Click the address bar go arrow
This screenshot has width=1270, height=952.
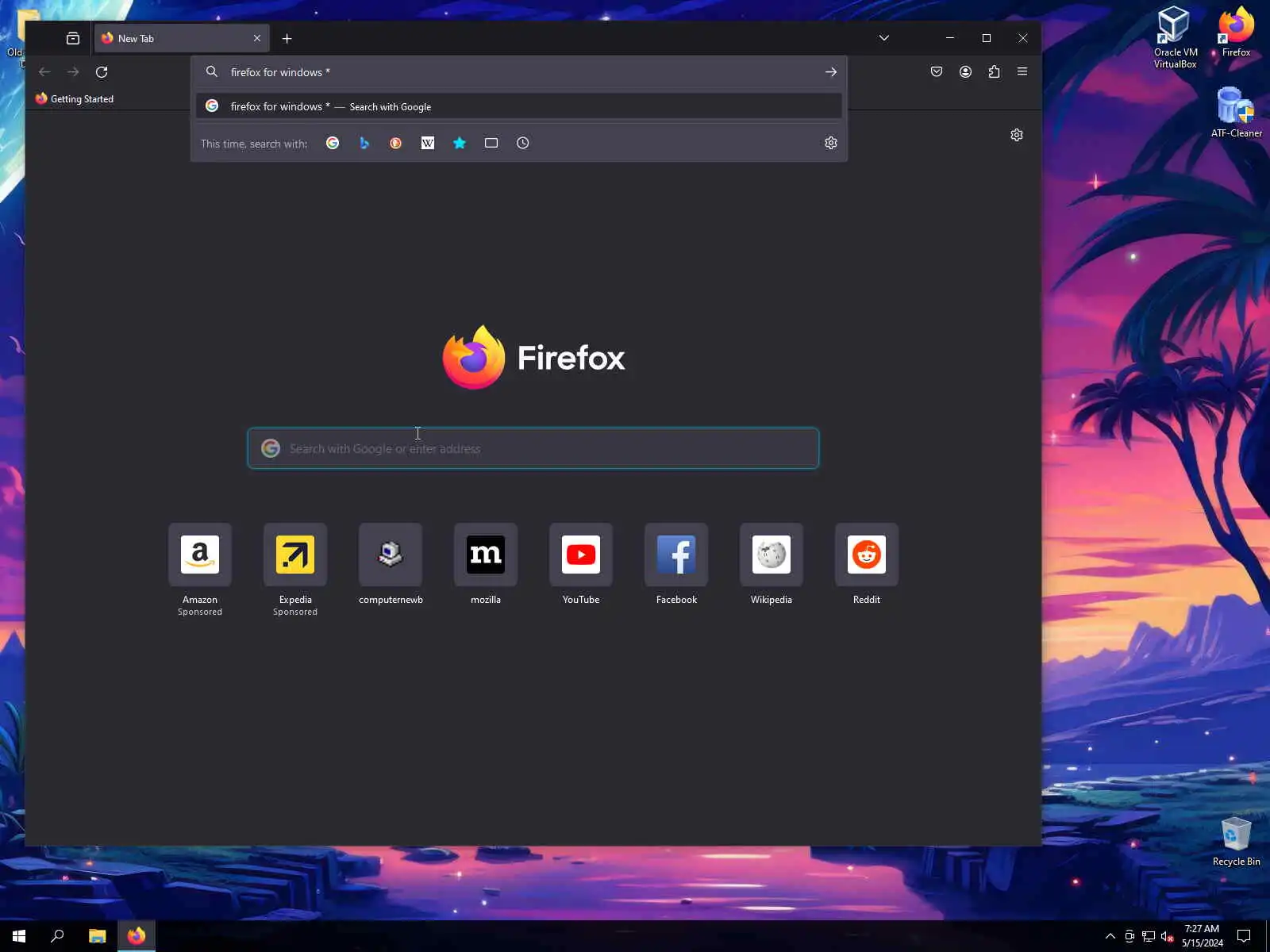point(831,72)
